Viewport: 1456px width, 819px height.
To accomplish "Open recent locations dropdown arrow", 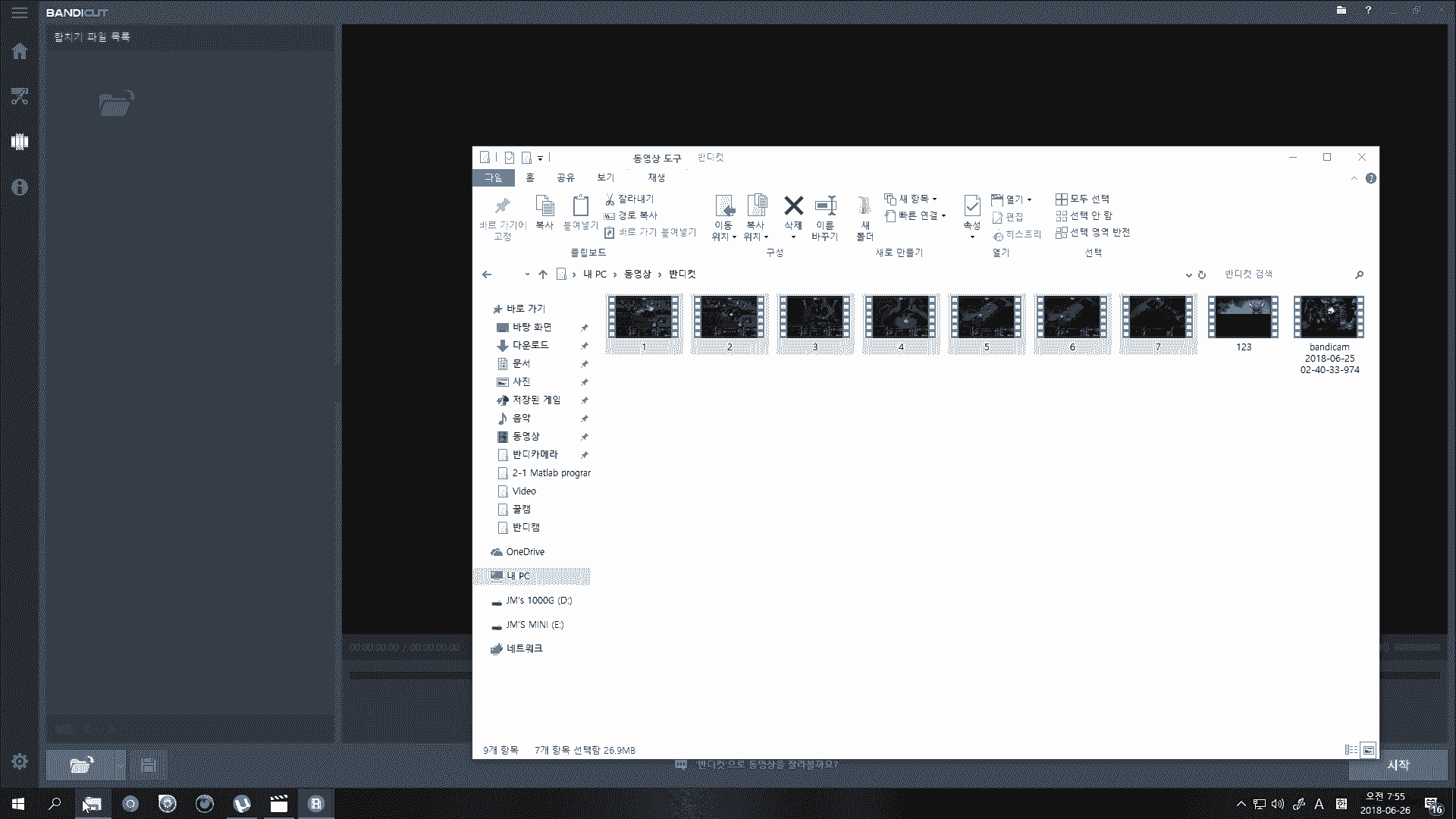I will (x=527, y=275).
